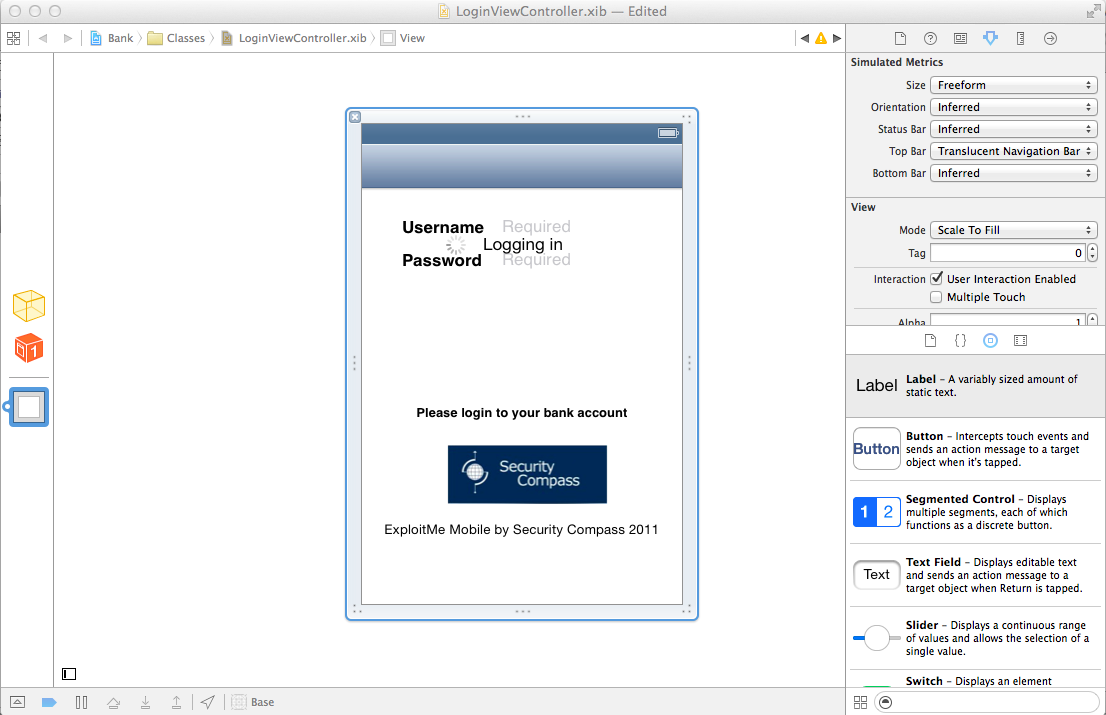
Task: Close the view canvas with X button
Action: coord(356,117)
